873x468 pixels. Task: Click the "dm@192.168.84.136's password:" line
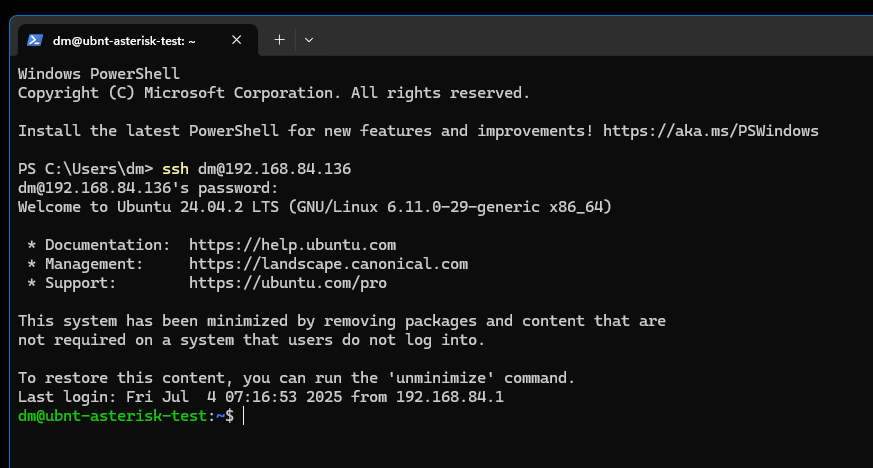tap(148, 188)
